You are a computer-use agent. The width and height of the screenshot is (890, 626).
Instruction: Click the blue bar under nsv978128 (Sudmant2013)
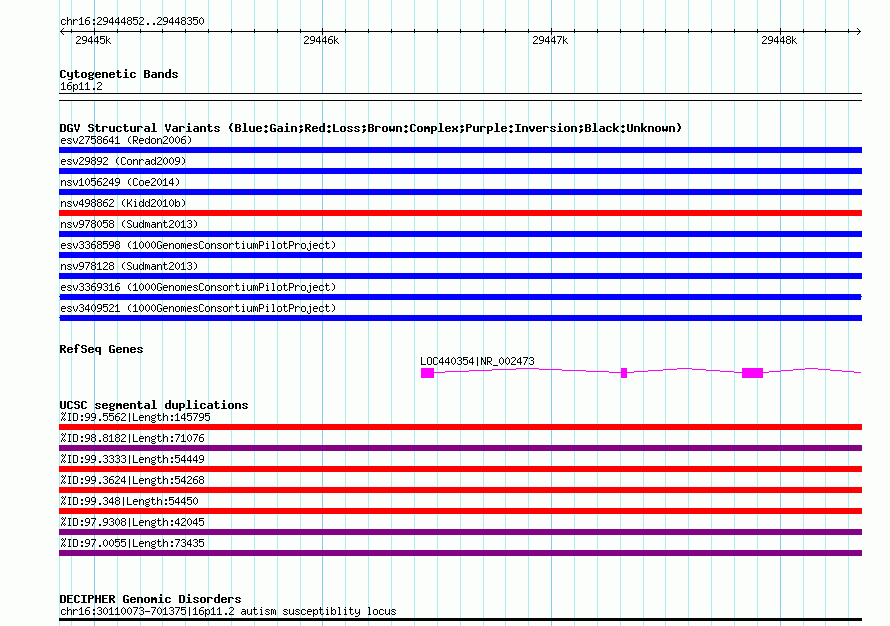tap(460, 276)
